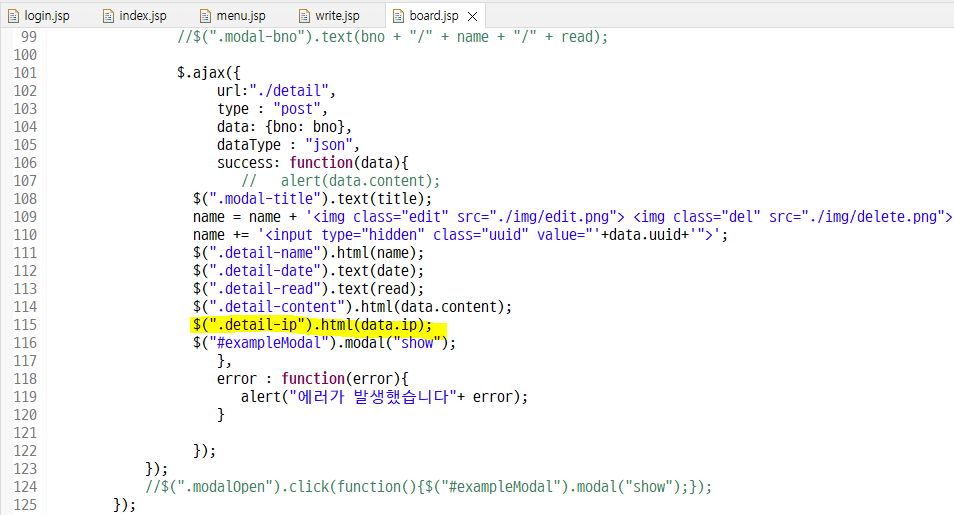Click highlighted $(".detail-ip").html(data.ip) line
954x515 pixels.
[312, 325]
